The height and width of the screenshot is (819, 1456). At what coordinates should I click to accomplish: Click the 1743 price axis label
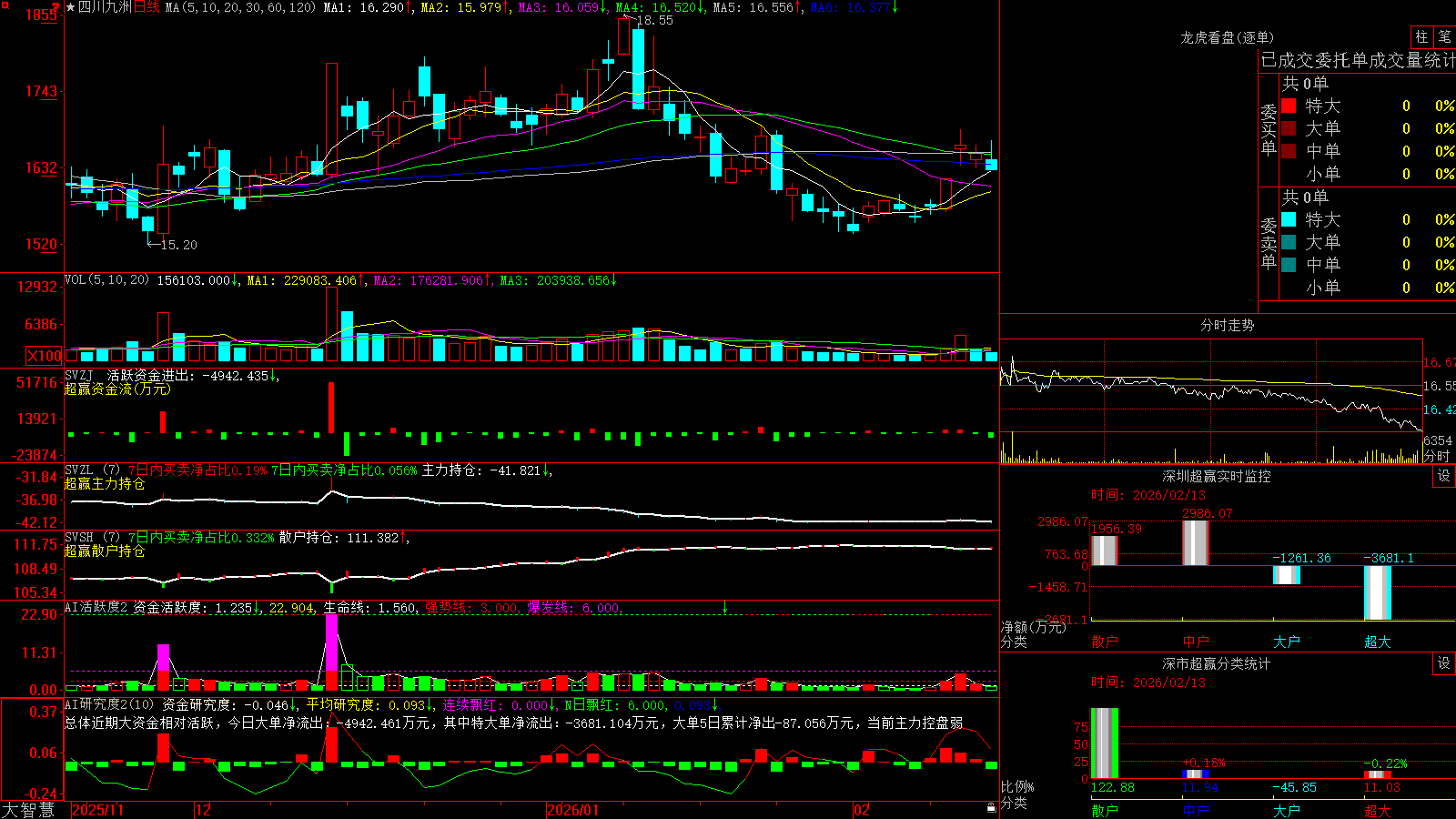tap(40, 91)
